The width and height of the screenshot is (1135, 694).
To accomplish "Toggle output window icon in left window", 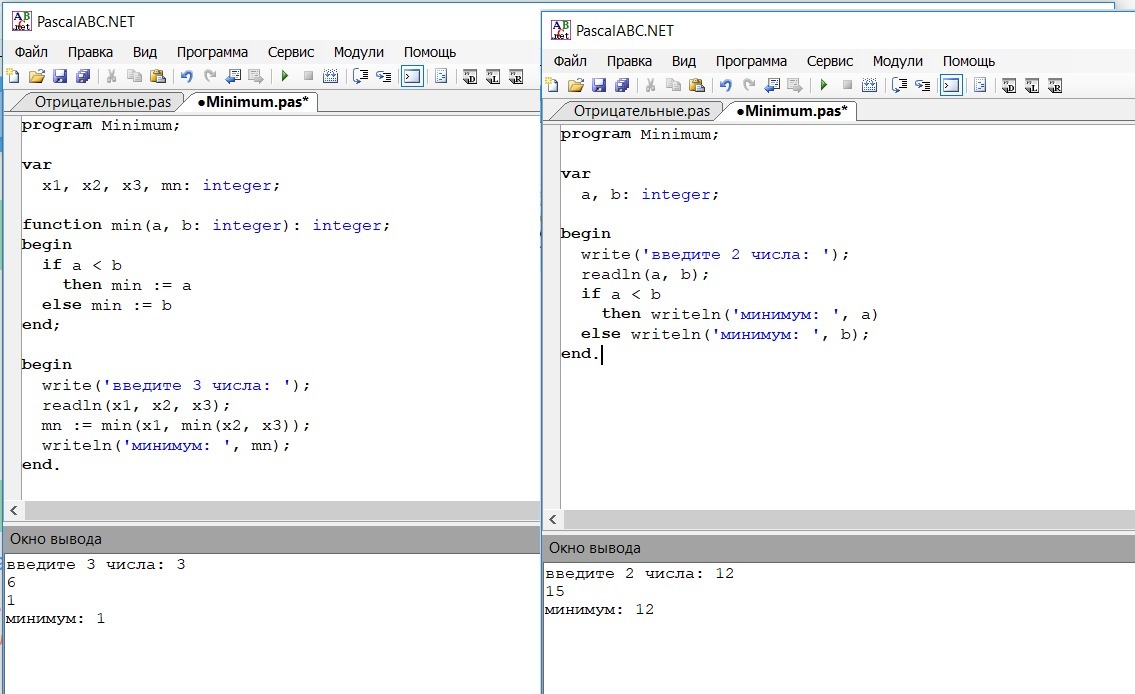I will click(x=412, y=76).
